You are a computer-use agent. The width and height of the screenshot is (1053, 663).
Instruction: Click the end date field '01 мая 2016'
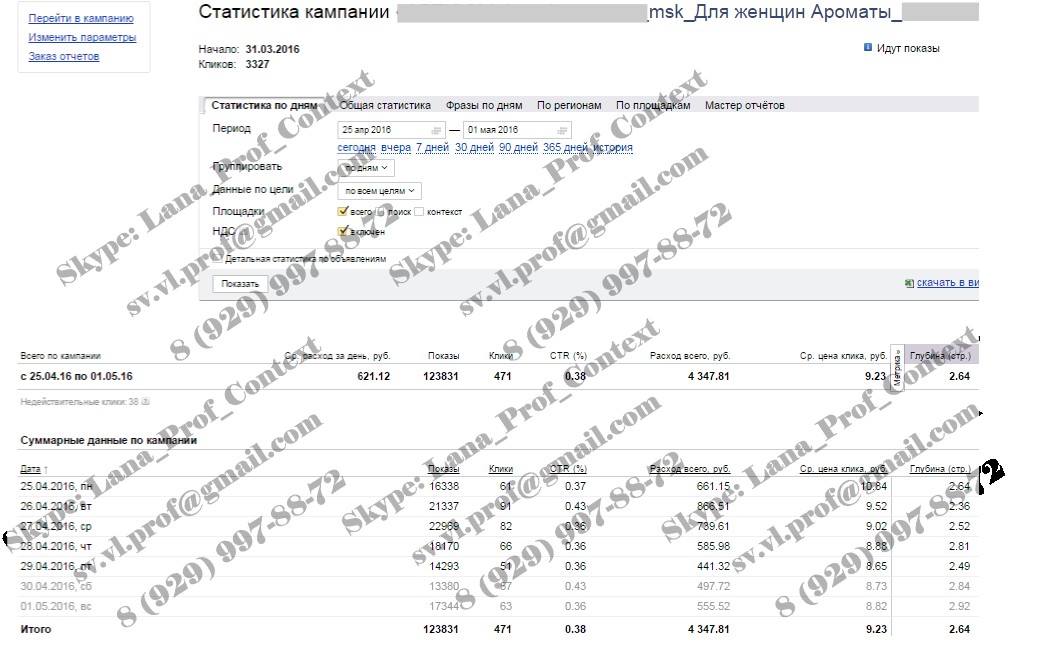point(517,130)
